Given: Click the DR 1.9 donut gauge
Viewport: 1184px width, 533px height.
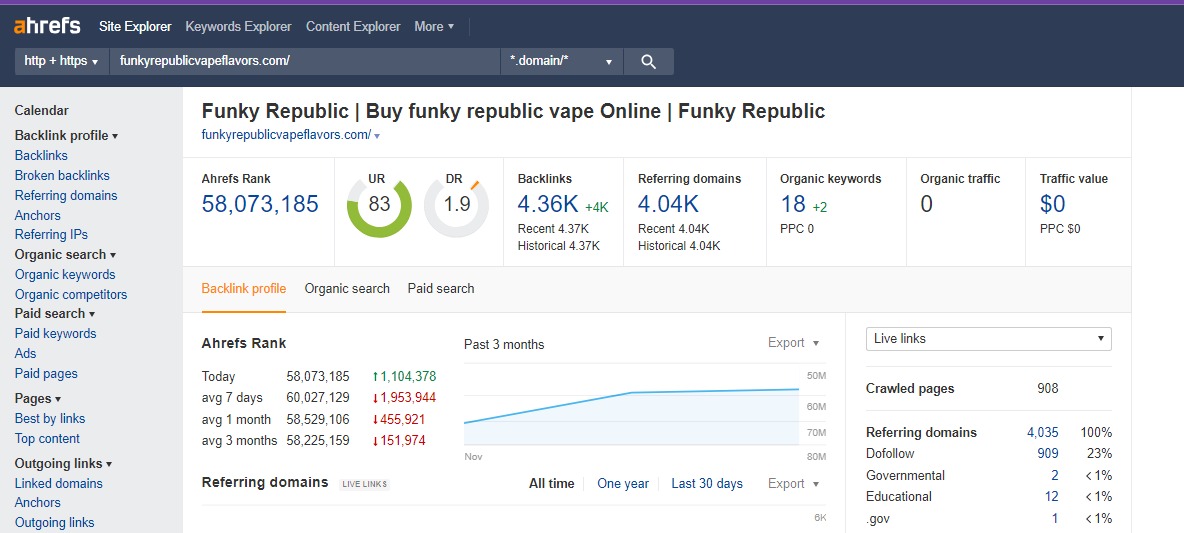Looking at the screenshot, I should tap(457, 205).
